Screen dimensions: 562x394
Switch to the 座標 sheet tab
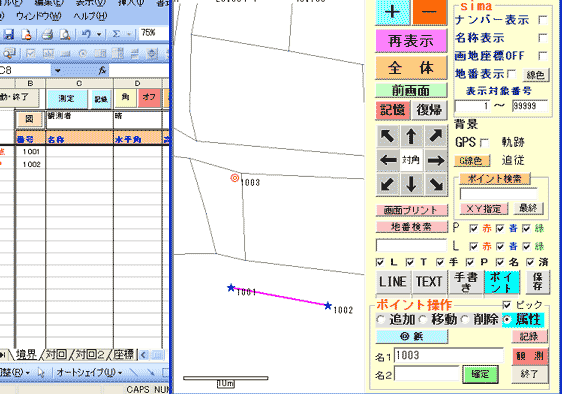pyautogui.click(x=123, y=355)
